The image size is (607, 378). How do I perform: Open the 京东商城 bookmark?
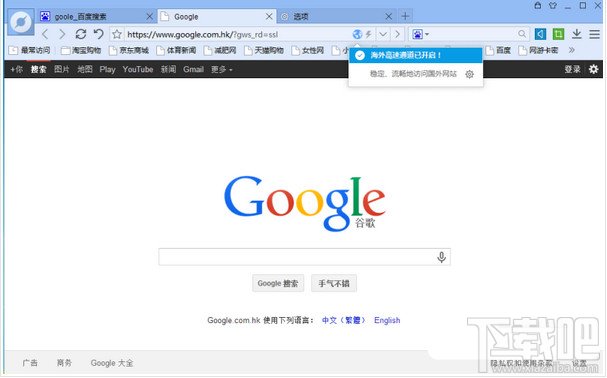tap(129, 50)
